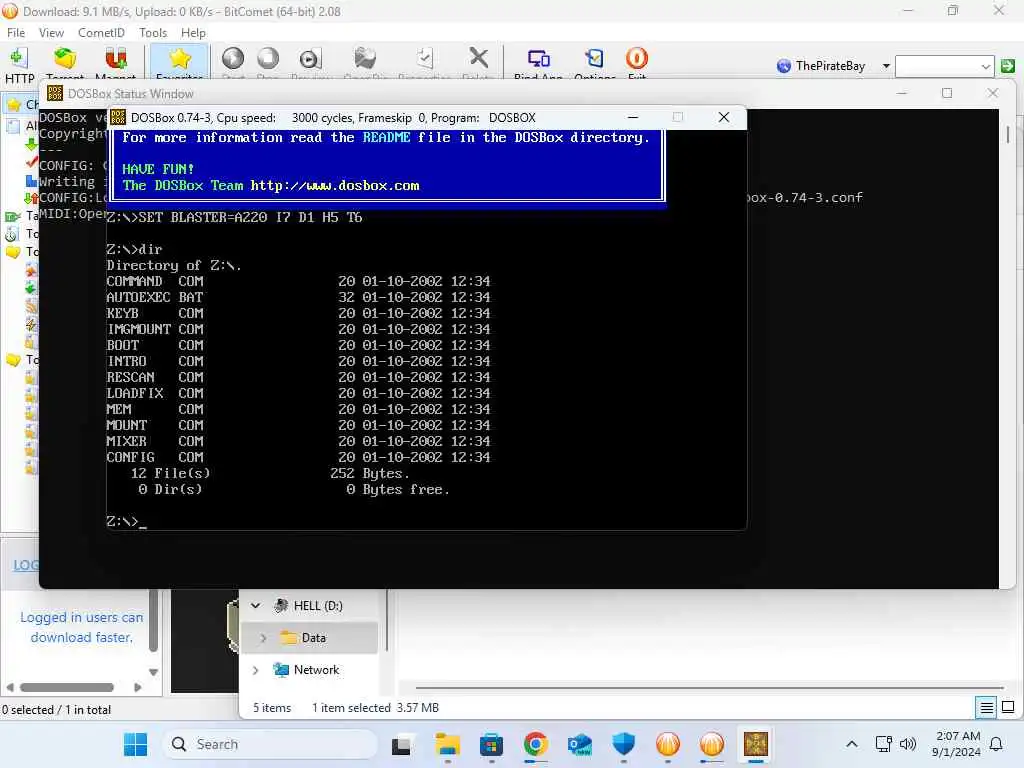Viewport: 1024px width, 768px height.
Task: Click scroll-right arrow in BitComet left panel
Action: pos(137,687)
